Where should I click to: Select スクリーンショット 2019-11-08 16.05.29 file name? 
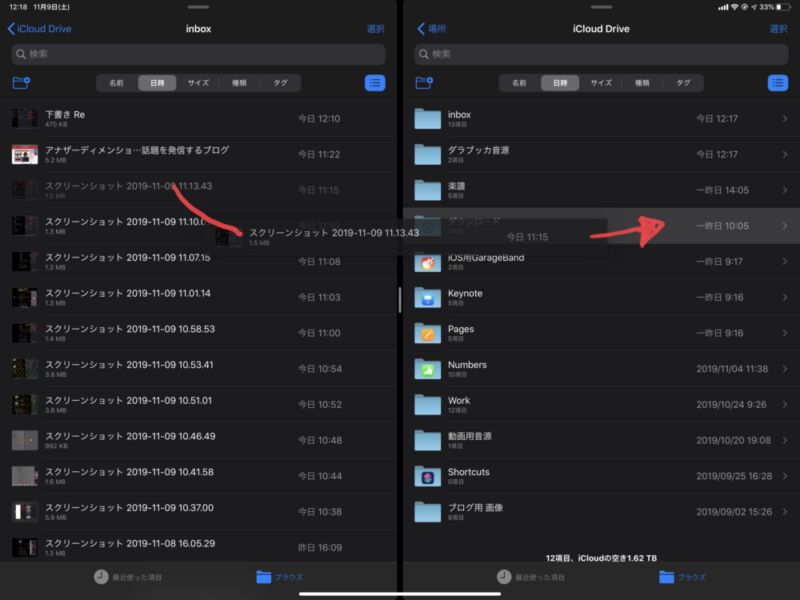tap(130, 543)
